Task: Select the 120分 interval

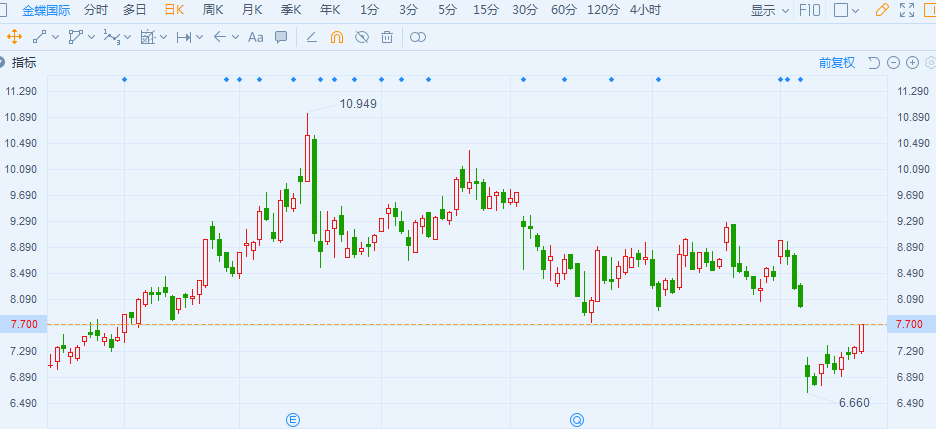Action: pyautogui.click(x=604, y=10)
